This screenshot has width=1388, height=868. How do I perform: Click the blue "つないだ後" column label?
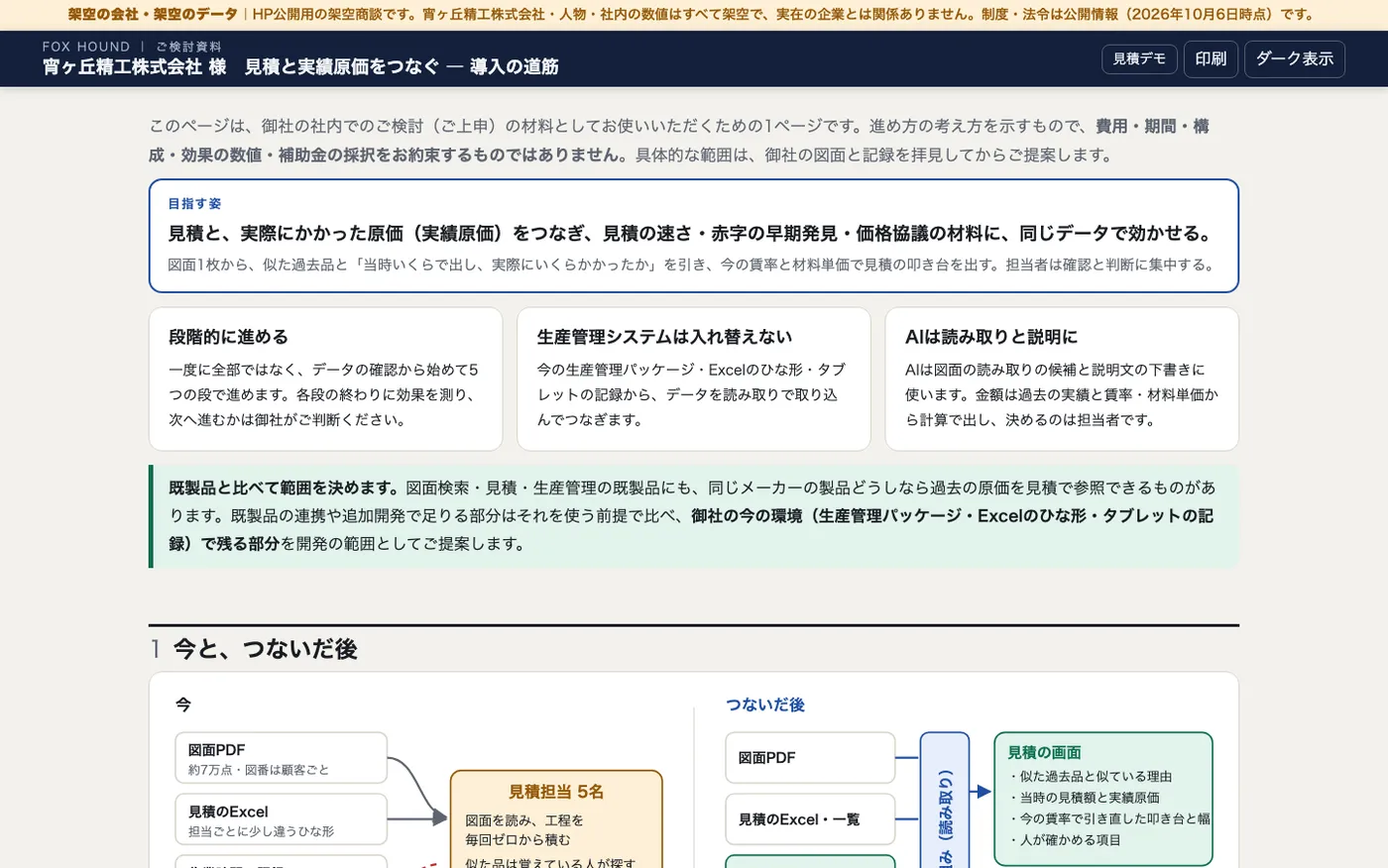click(765, 705)
